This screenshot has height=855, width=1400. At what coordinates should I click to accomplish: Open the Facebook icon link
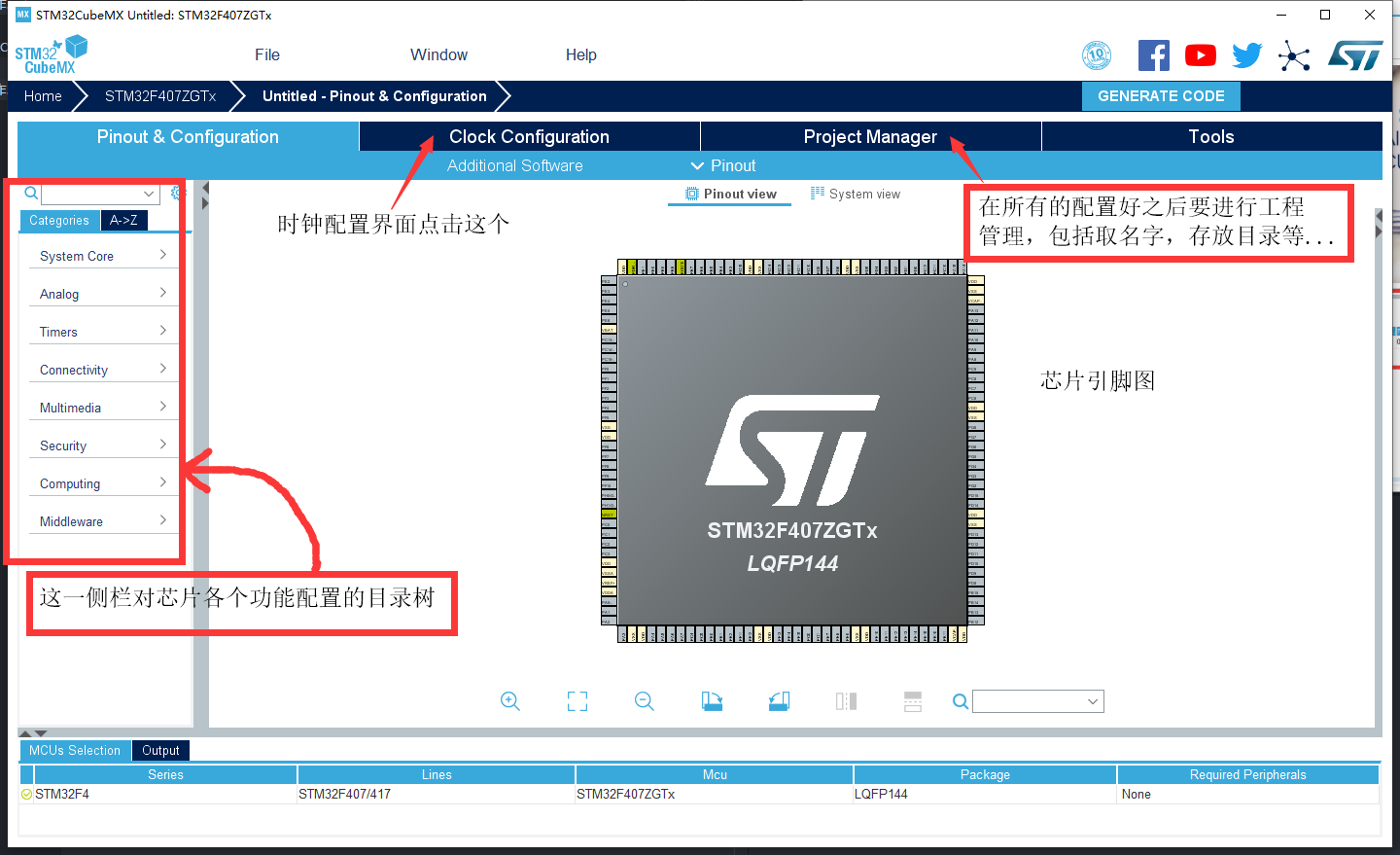1153,55
